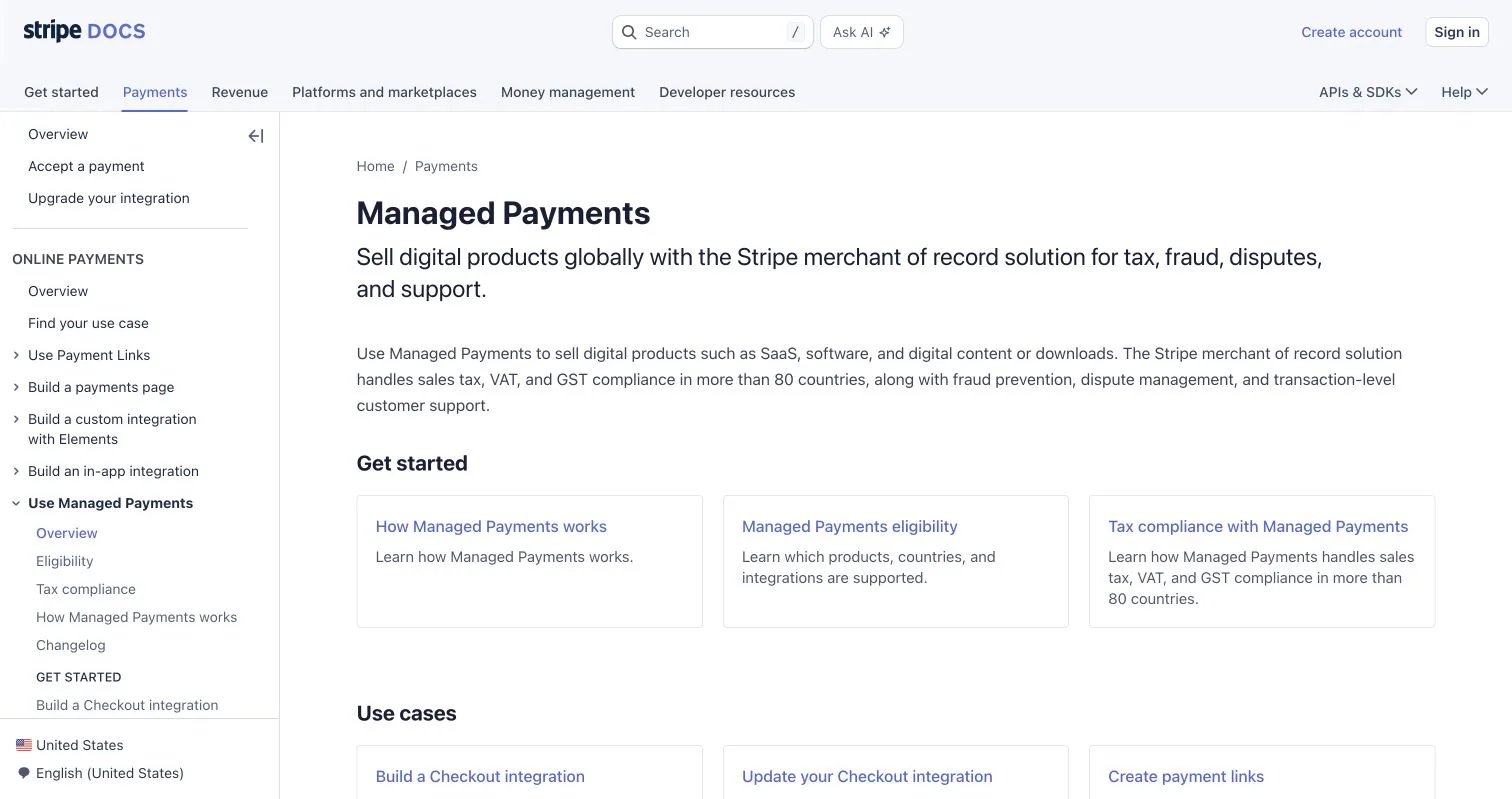Open Build a Checkout integration sidebar item
The image size is (1512, 799).
(x=127, y=705)
